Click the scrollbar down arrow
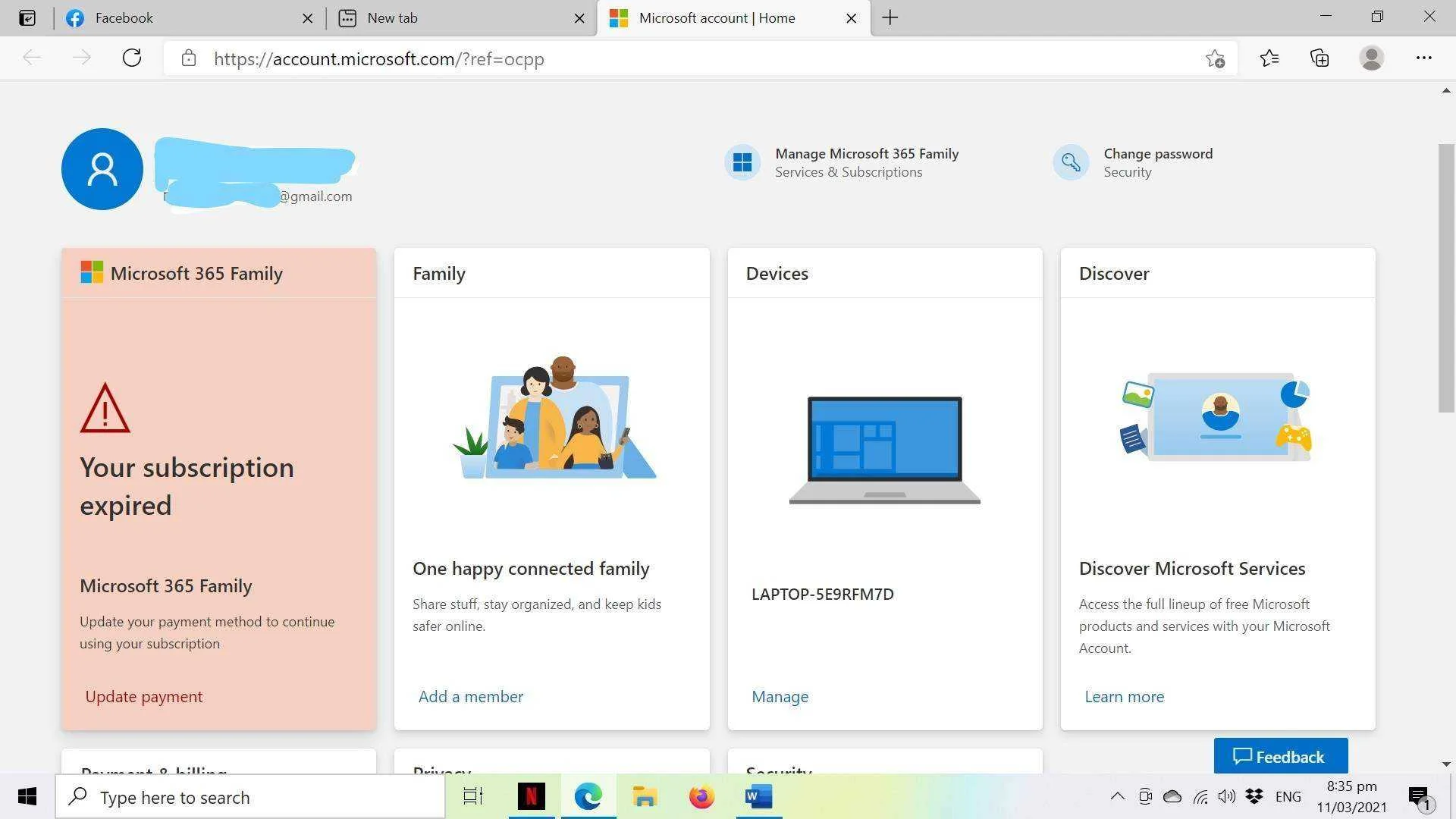This screenshot has width=1456, height=819. click(1446, 764)
